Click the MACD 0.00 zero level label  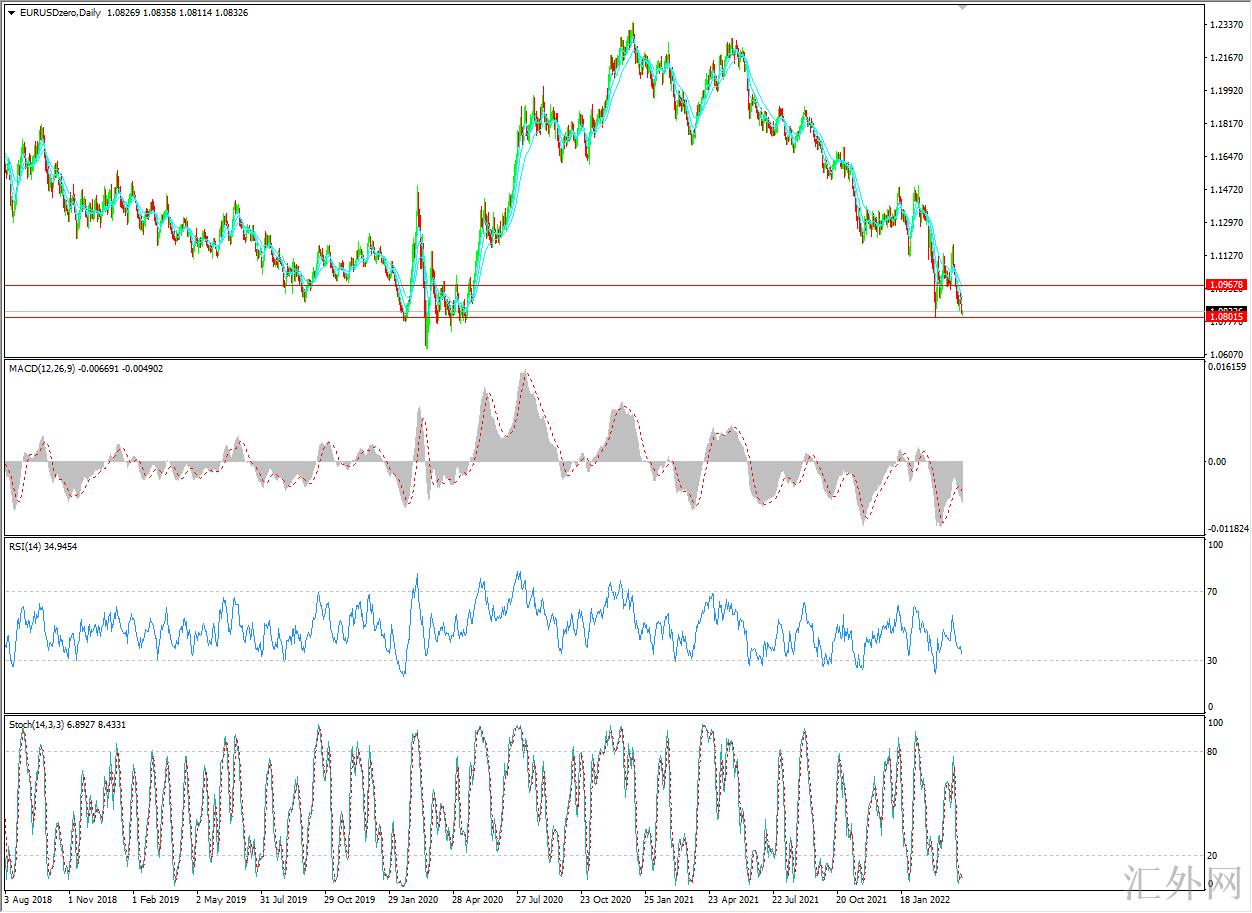(x=1216, y=462)
